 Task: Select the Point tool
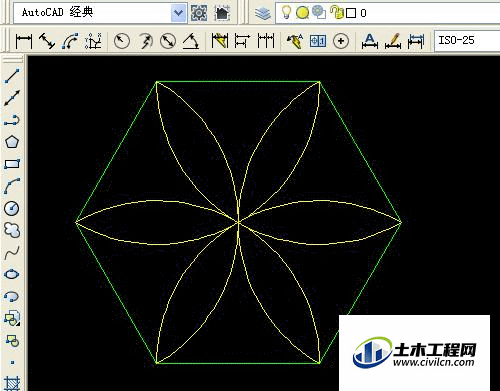(x=12, y=362)
